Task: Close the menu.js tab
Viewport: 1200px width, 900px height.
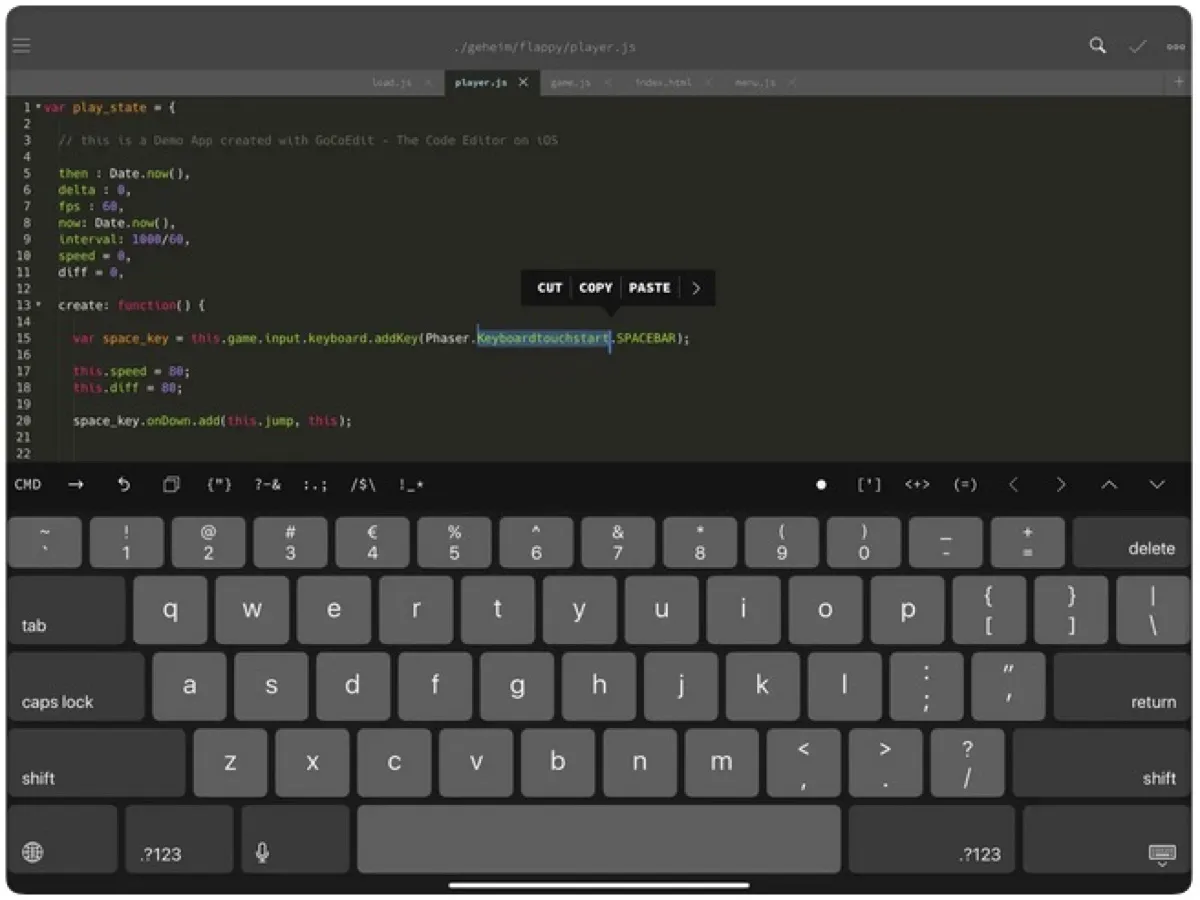Action: [x=792, y=83]
